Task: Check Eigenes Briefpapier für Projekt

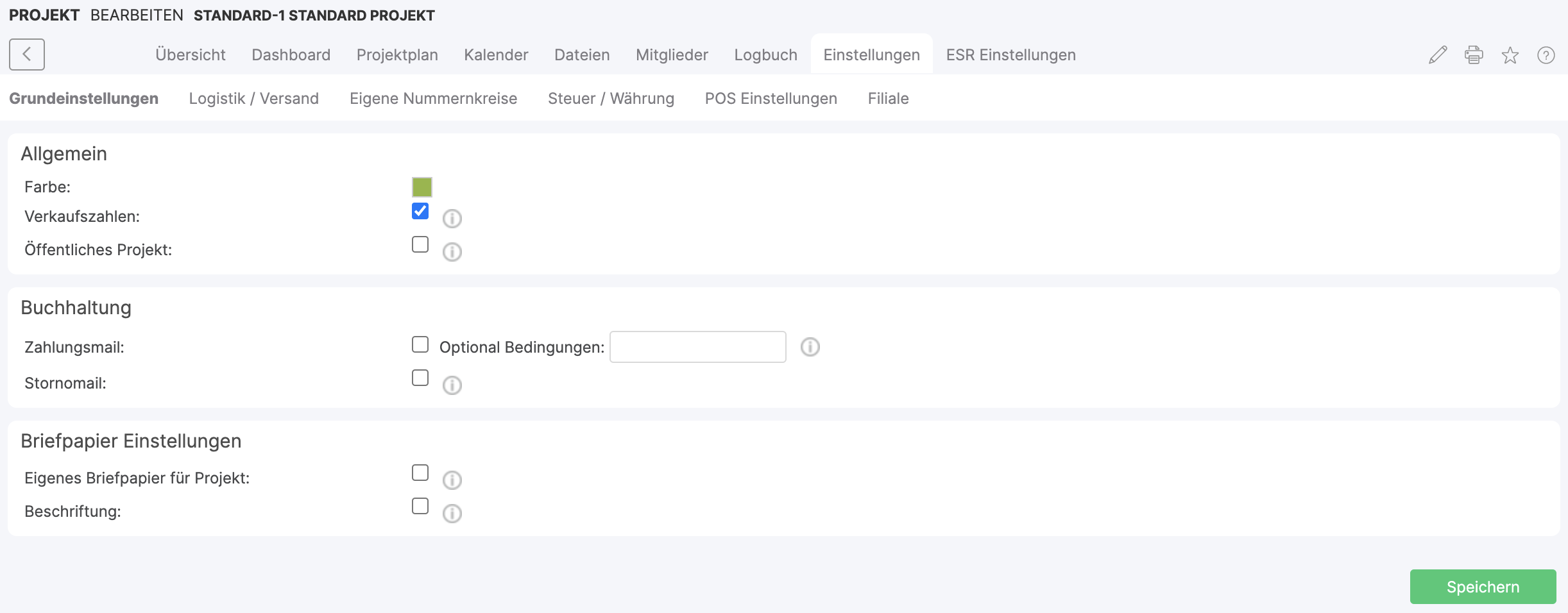Action: [420, 473]
